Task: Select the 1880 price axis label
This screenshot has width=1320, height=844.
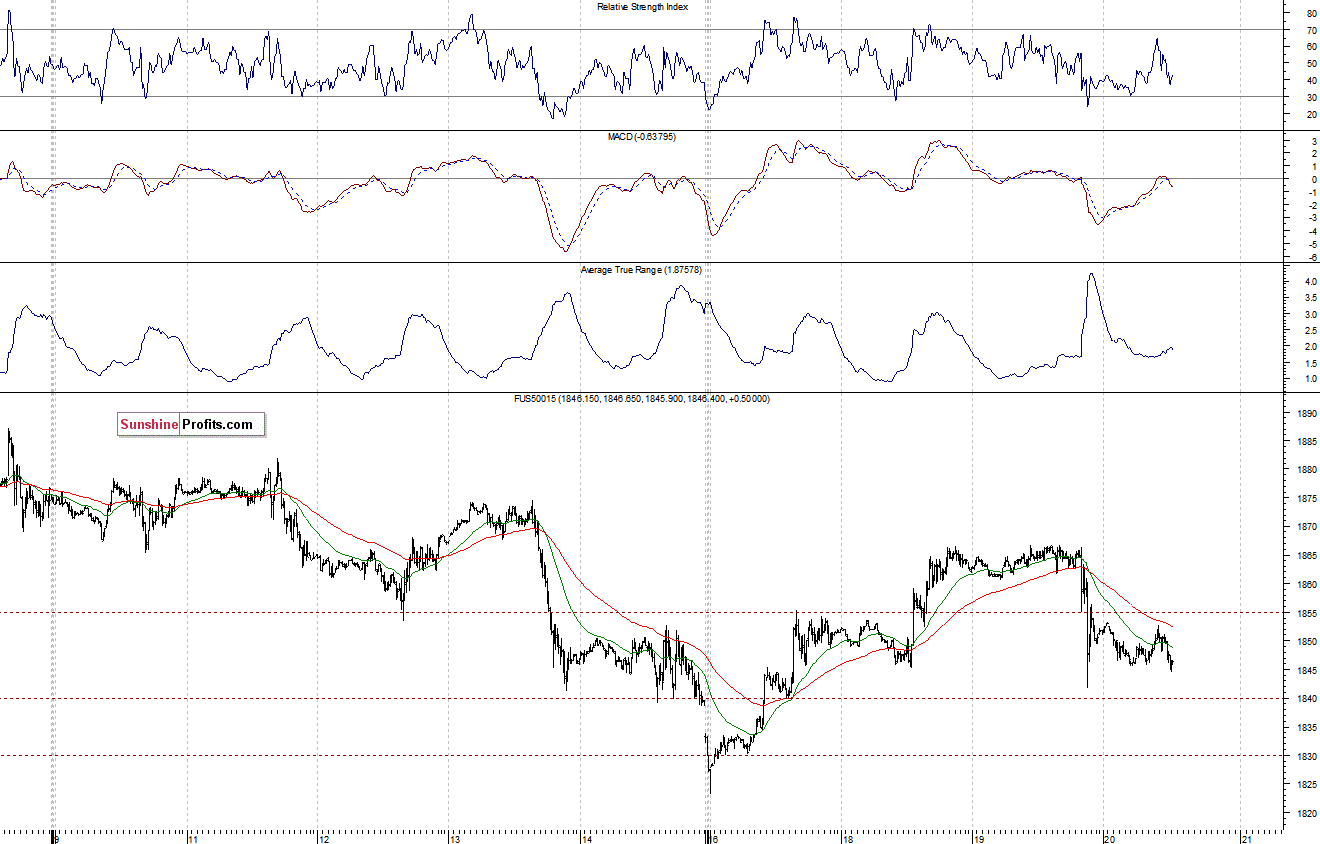Action: click(x=1305, y=470)
